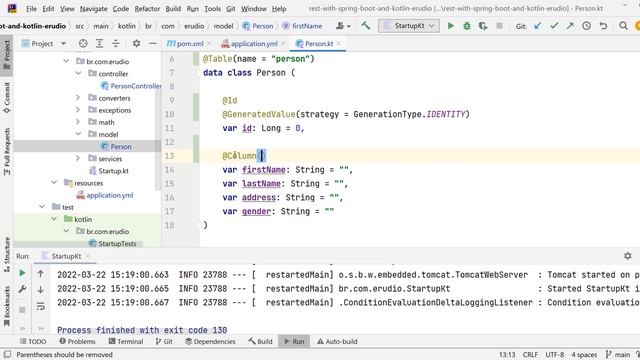Close the Person.kt tab
This screenshot has height=360, width=640.
point(339,43)
